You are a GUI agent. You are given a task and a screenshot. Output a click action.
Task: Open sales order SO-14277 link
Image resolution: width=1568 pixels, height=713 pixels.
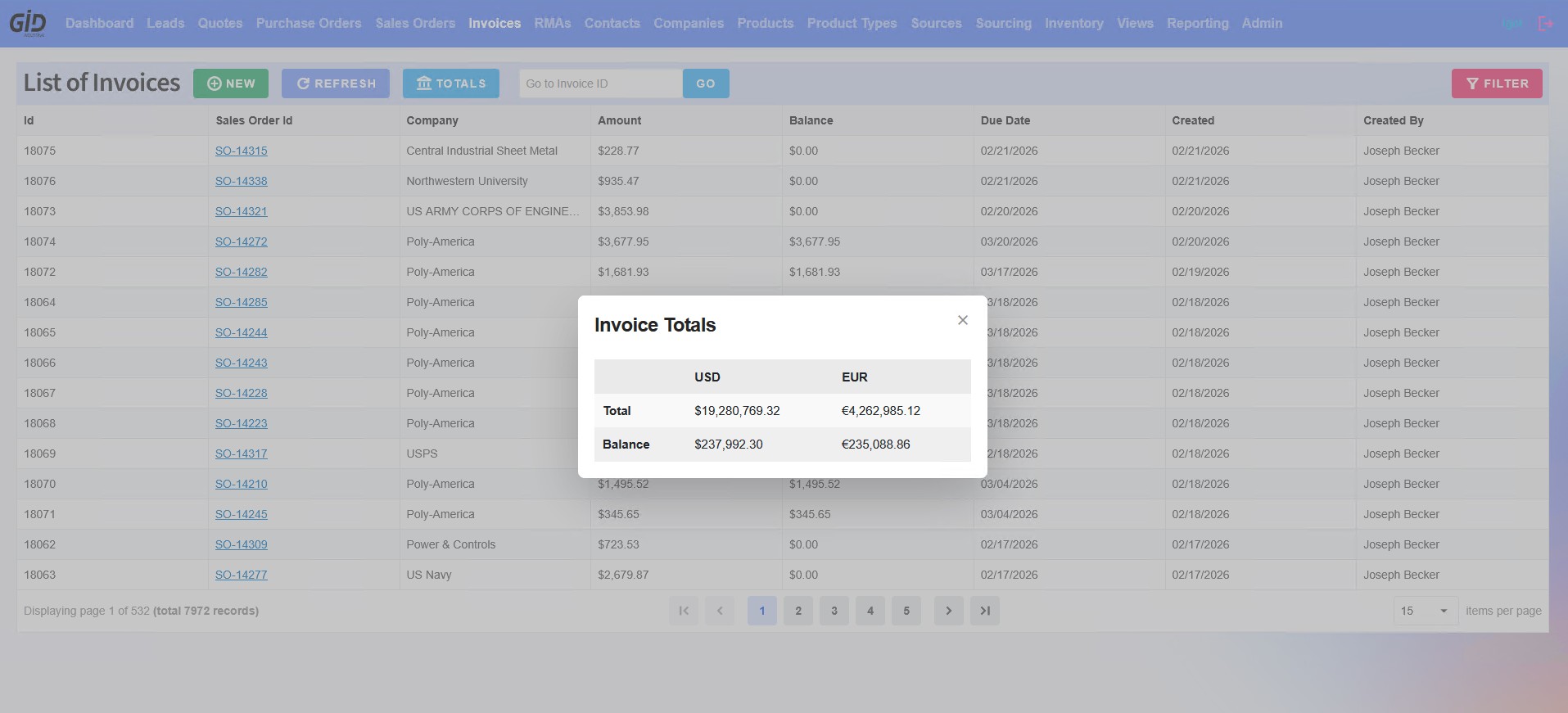(242, 575)
